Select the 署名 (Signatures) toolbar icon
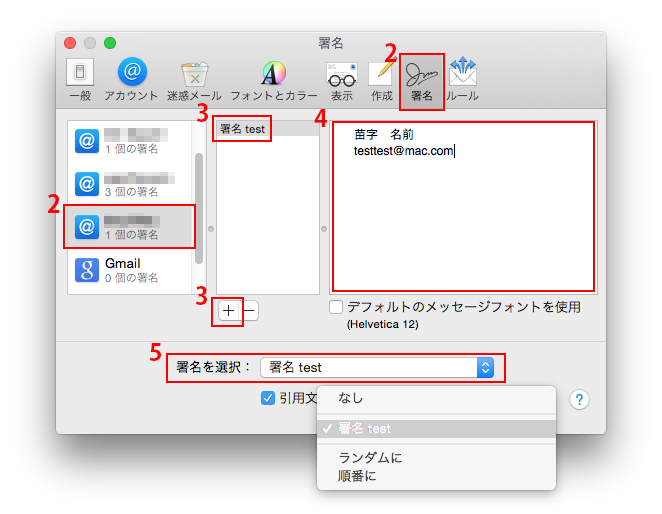The height and width of the screenshot is (514, 662). pos(421,82)
